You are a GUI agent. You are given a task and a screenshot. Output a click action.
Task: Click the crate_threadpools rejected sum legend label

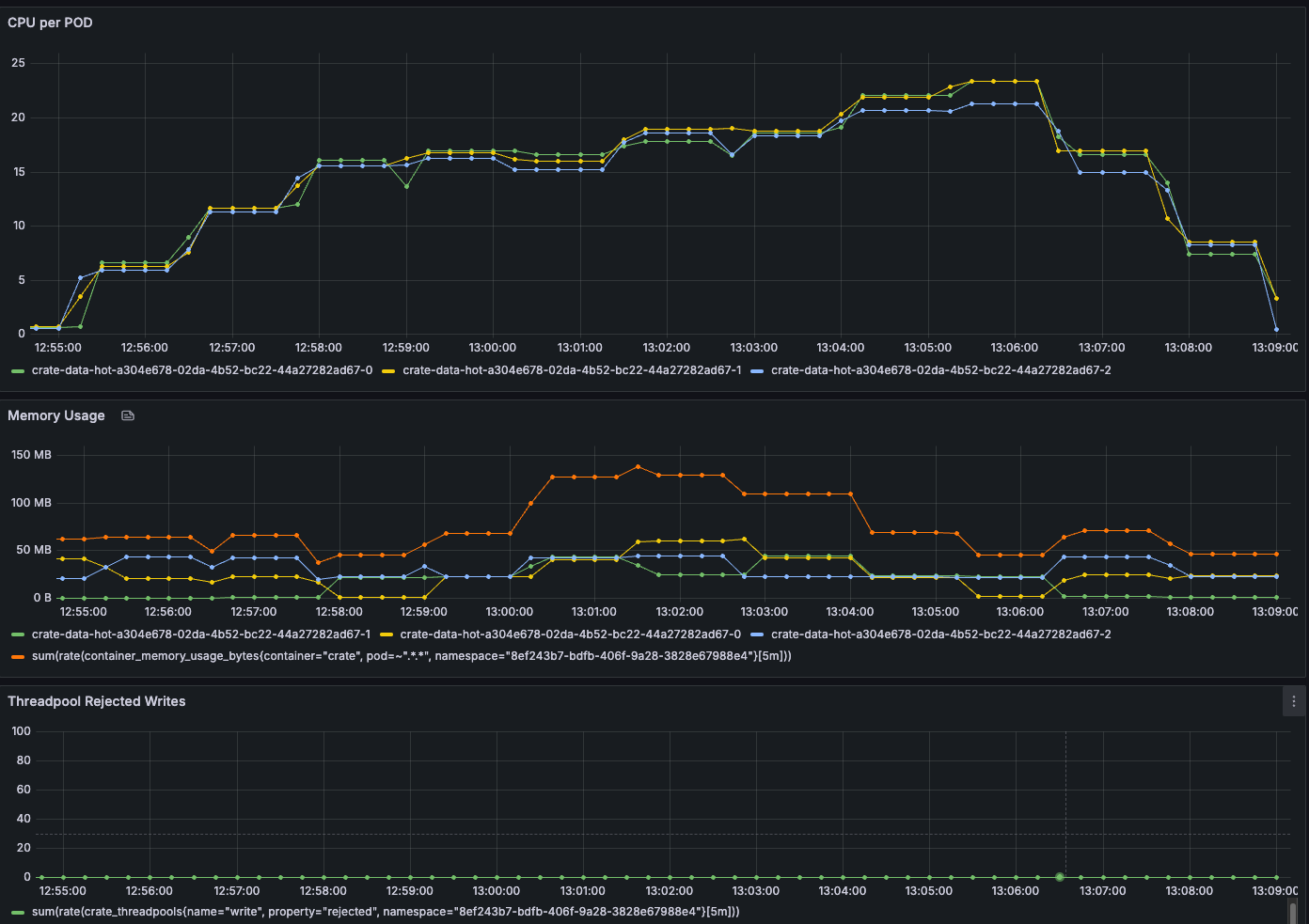pos(386,912)
